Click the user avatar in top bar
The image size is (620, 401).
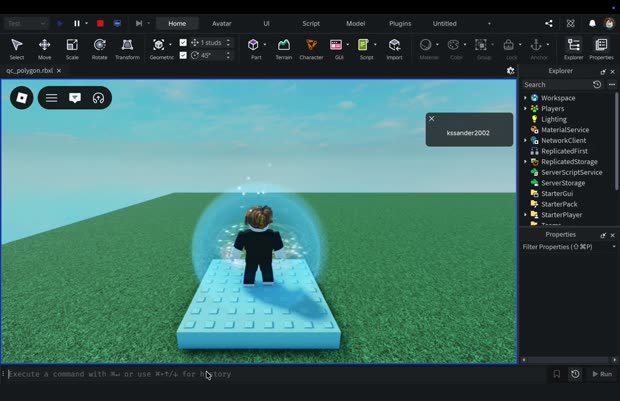pyautogui.click(x=609, y=23)
